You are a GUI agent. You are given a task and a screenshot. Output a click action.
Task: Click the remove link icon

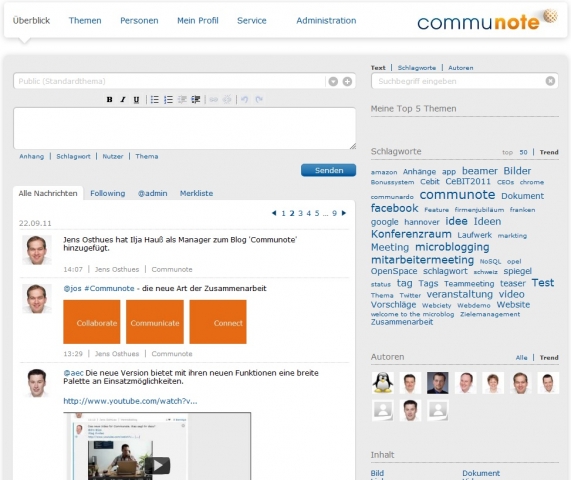227,99
